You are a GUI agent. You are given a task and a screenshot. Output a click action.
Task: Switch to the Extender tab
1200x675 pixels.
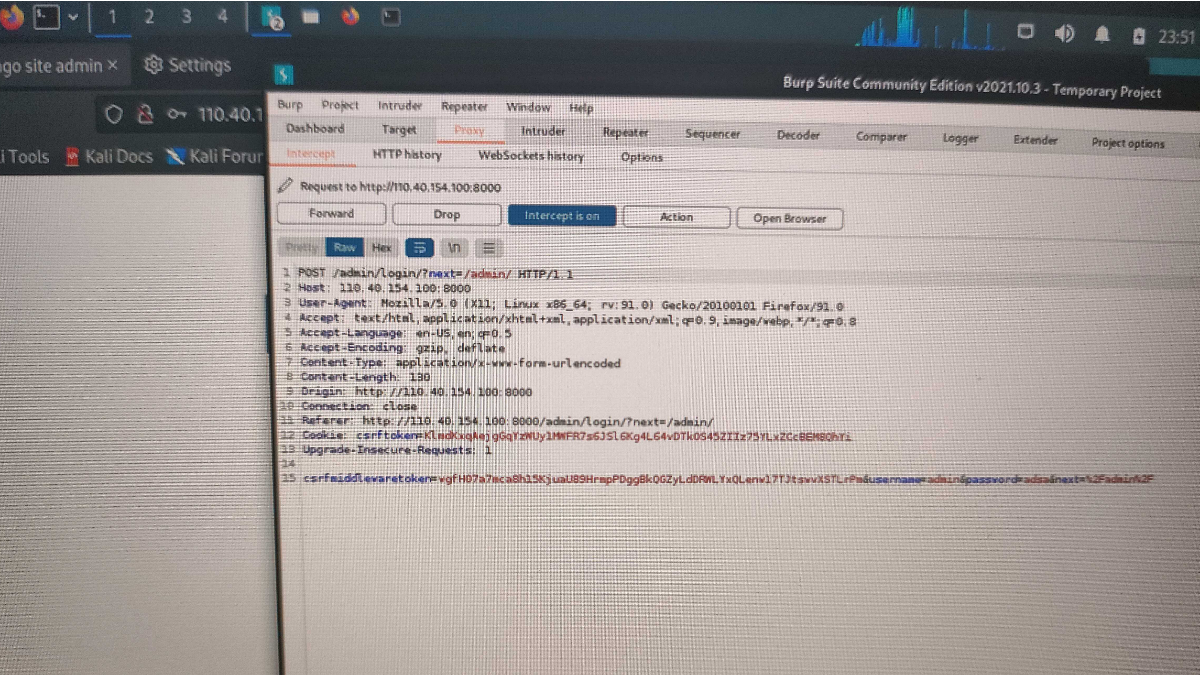(x=1035, y=140)
